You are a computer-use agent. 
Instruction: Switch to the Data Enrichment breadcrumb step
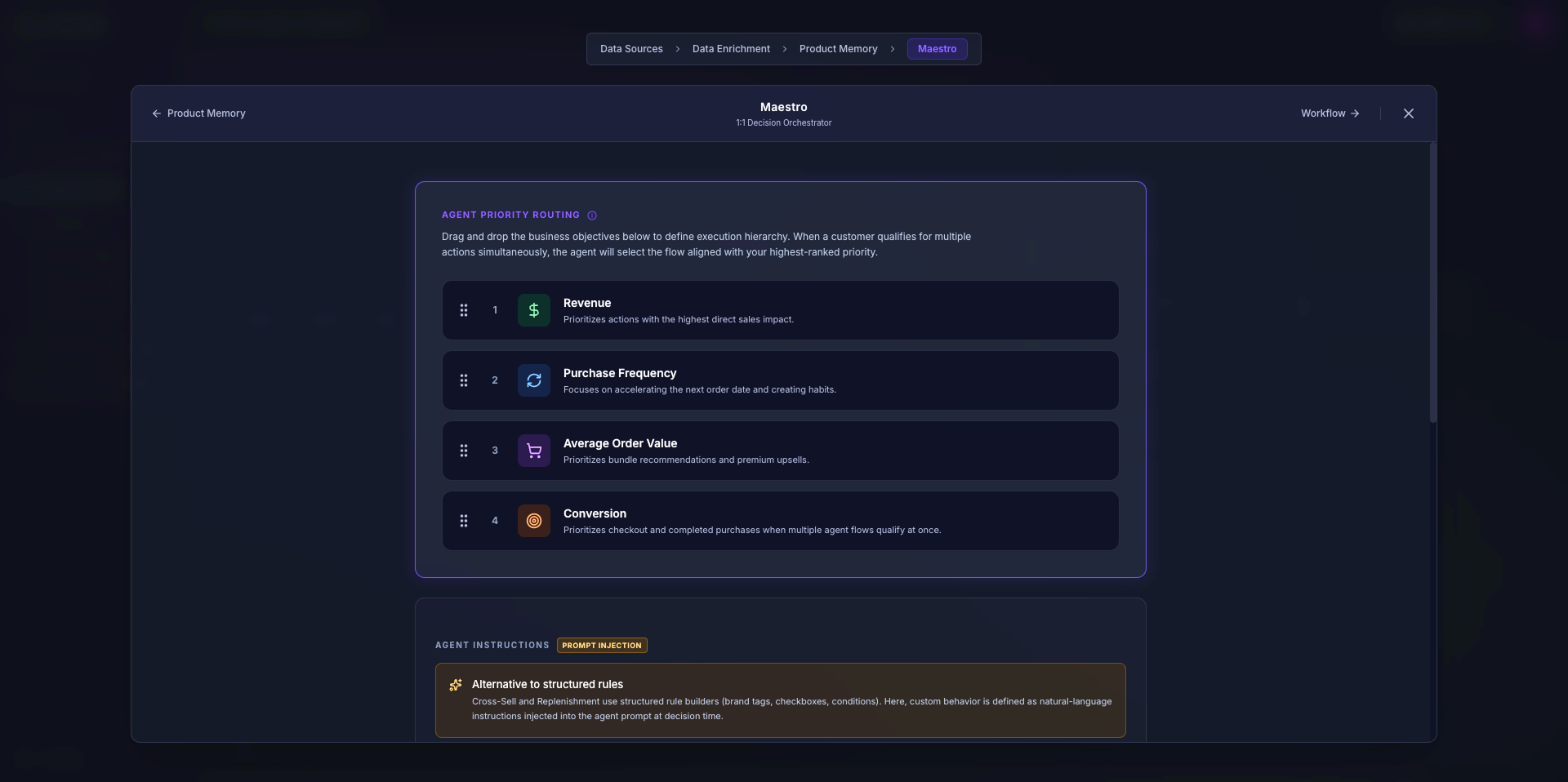[x=731, y=49]
